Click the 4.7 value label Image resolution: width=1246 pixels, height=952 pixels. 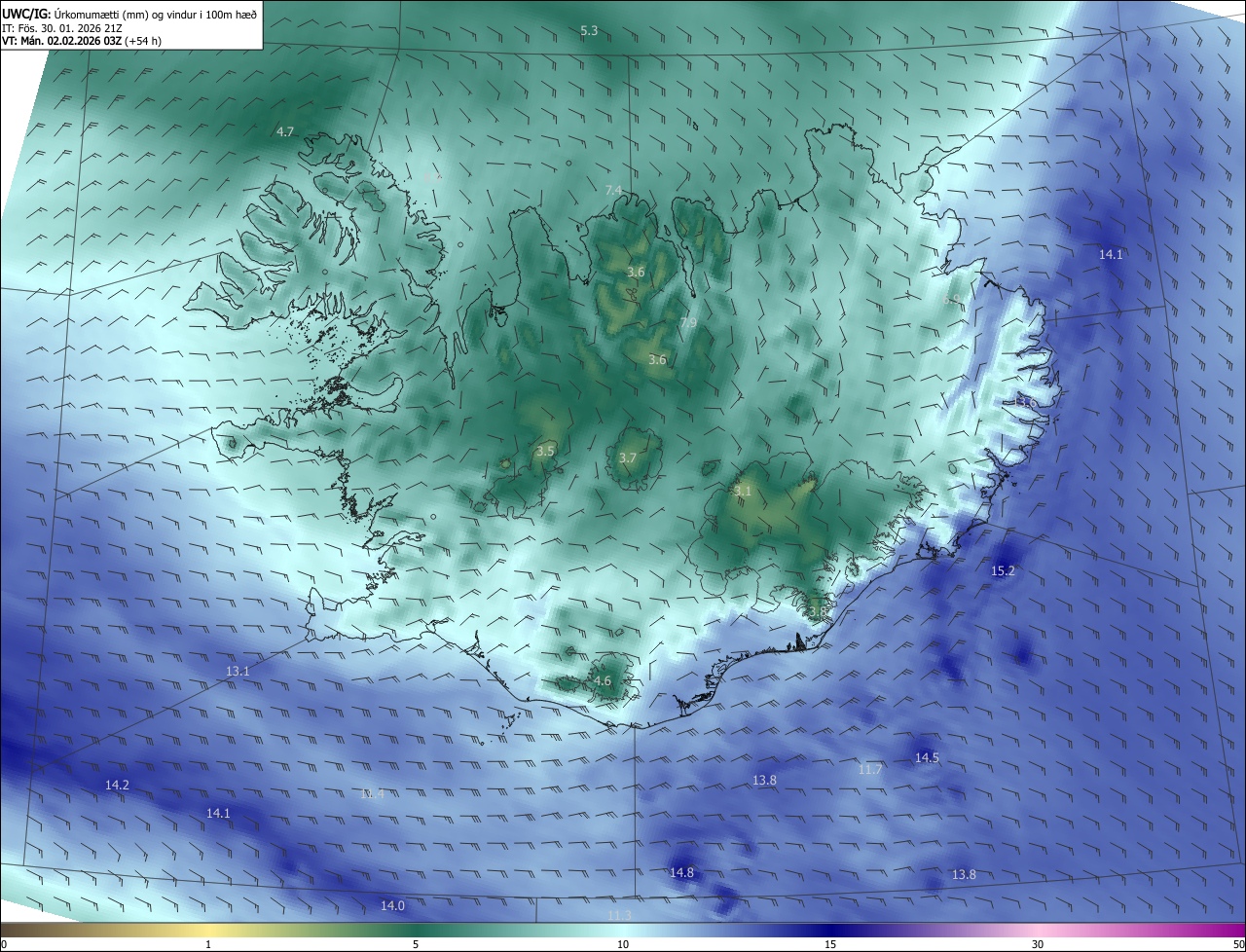pyautogui.click(x=285, y=131)
